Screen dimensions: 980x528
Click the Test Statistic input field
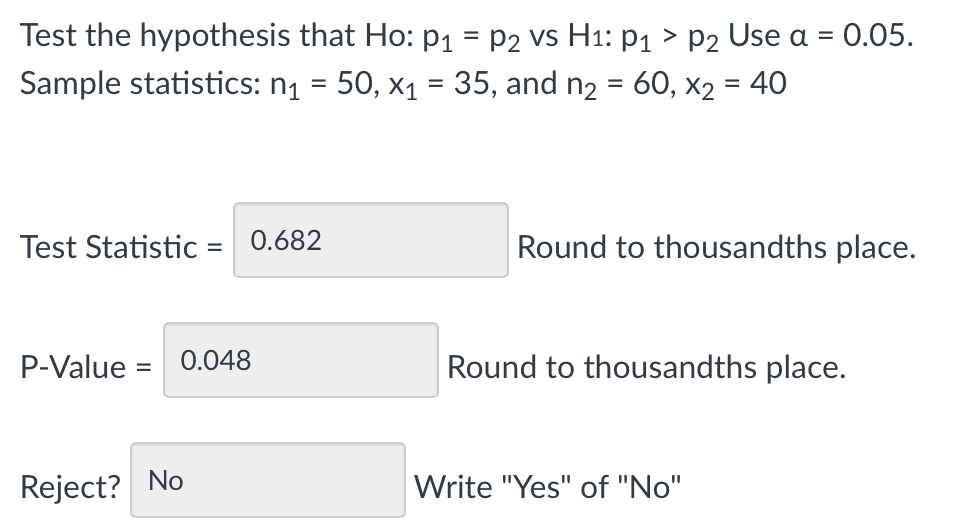[x=371, y=240]
